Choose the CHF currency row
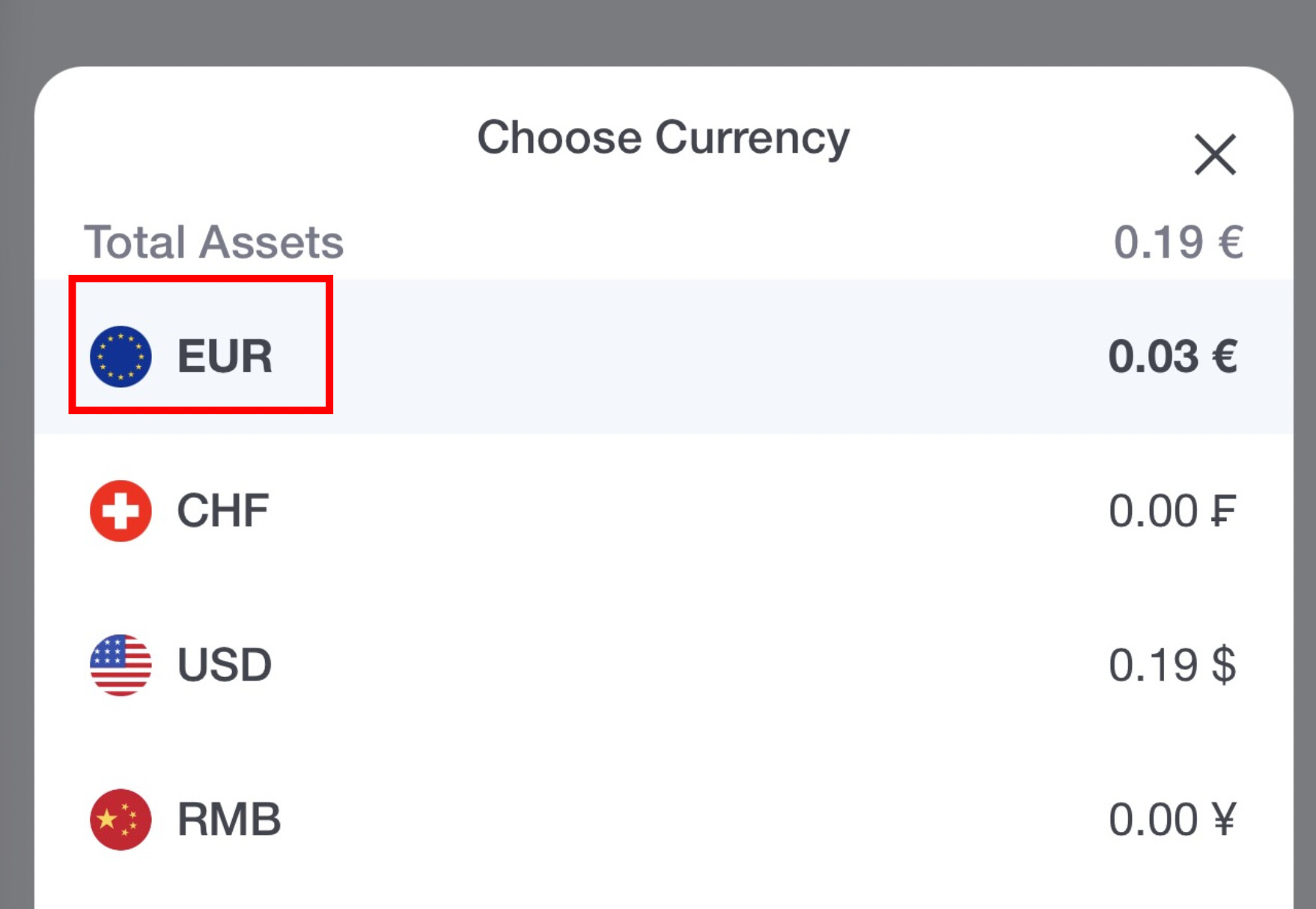This screenshot has width=1316, height=909. pos(663,511)
